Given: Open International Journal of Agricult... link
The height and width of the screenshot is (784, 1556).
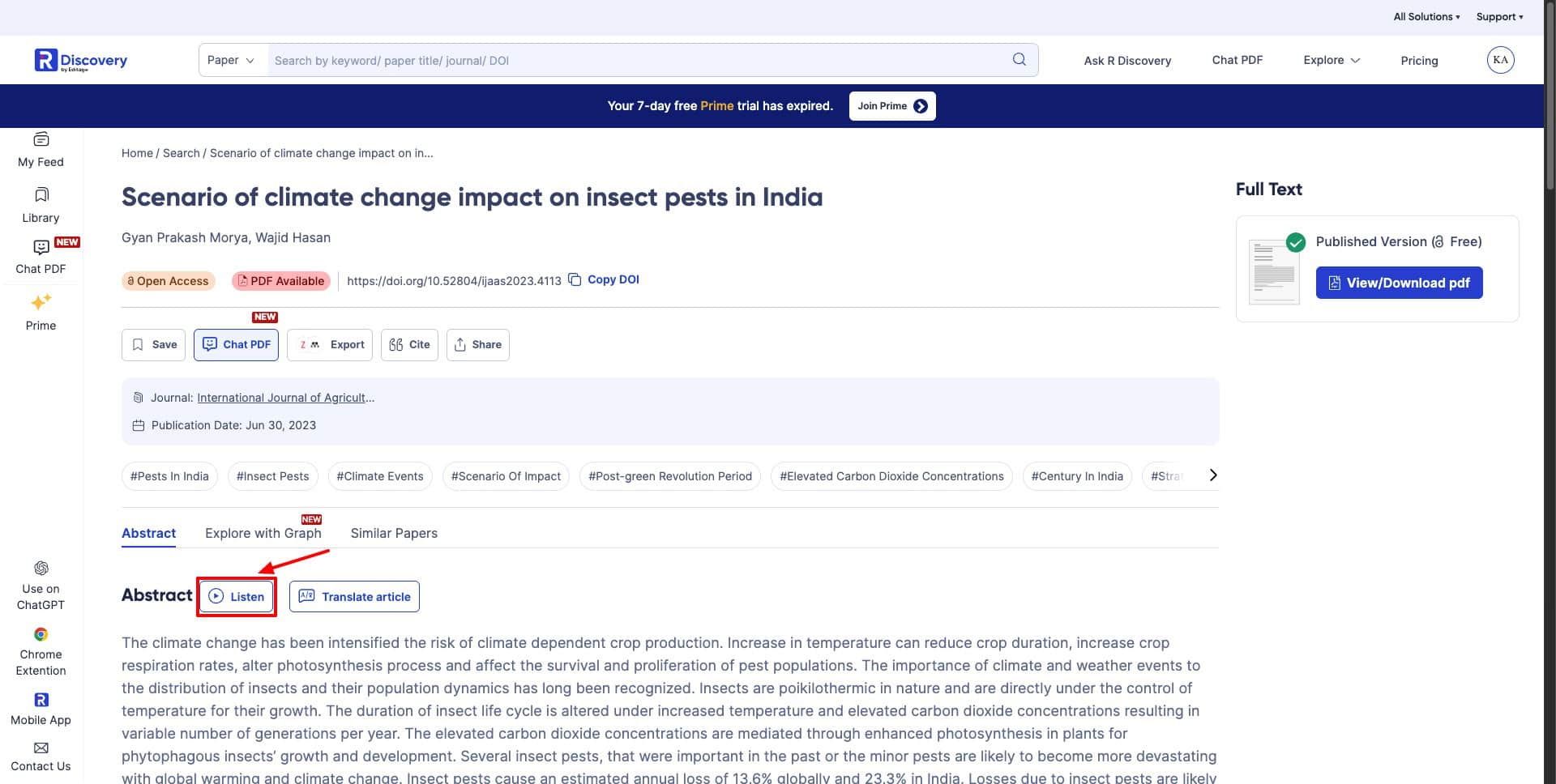Looking at the screenshot, I should pyautogui.click(x=285, y=398).
